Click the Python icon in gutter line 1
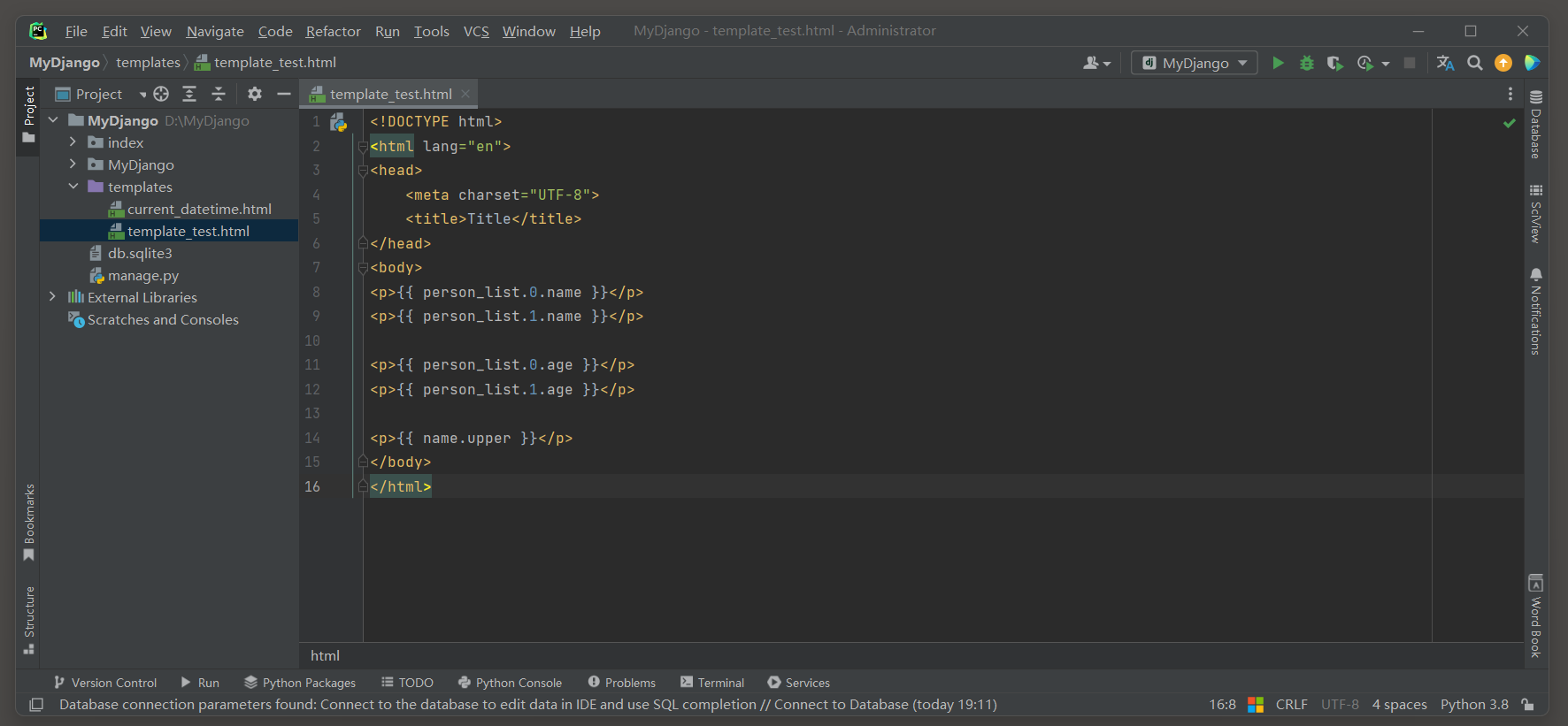Image resolution: width=1568 pixels, height=726 pixels. (x=338, y=123)
